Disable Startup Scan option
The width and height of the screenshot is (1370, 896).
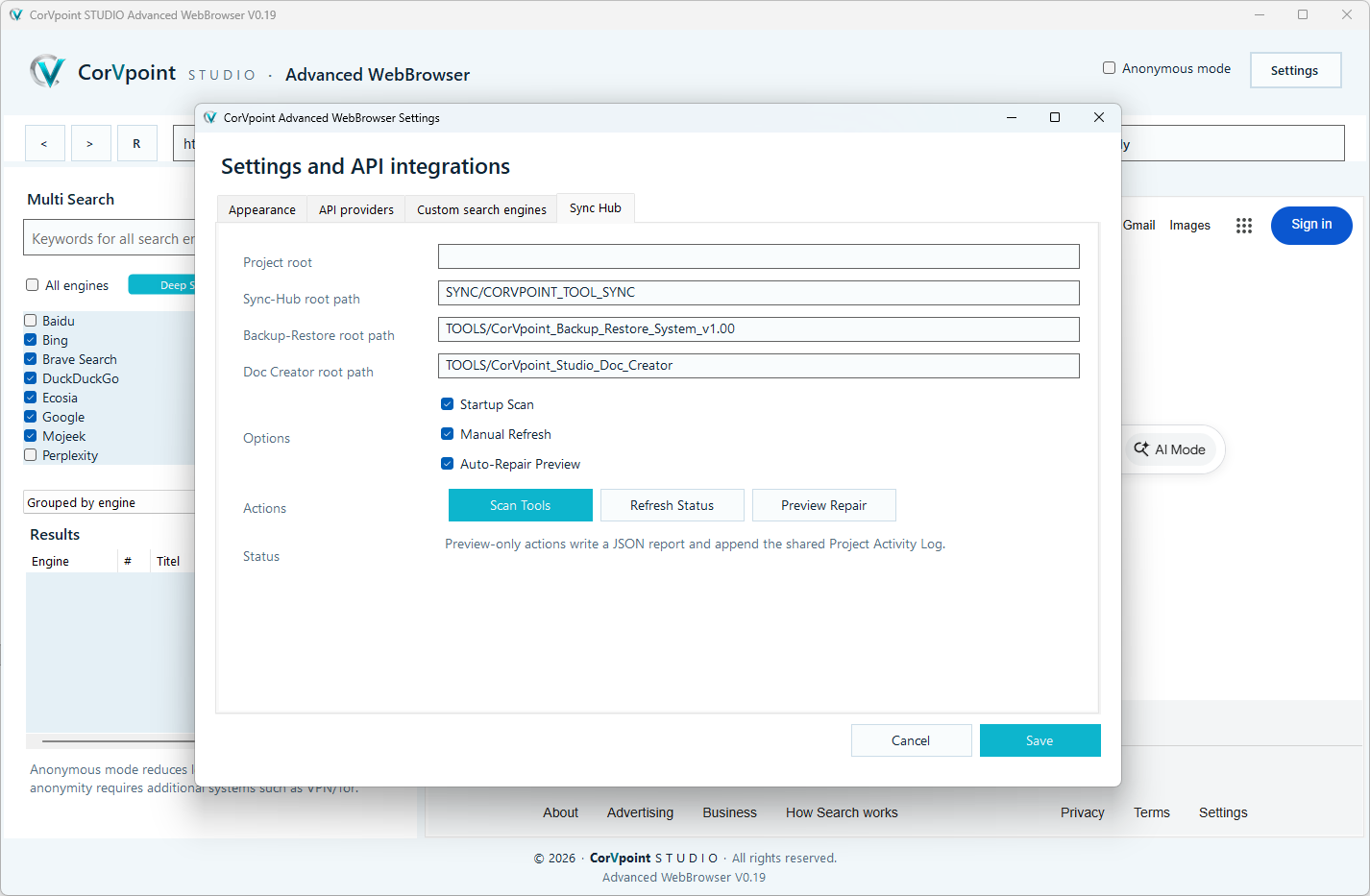[x=447, y=404]
